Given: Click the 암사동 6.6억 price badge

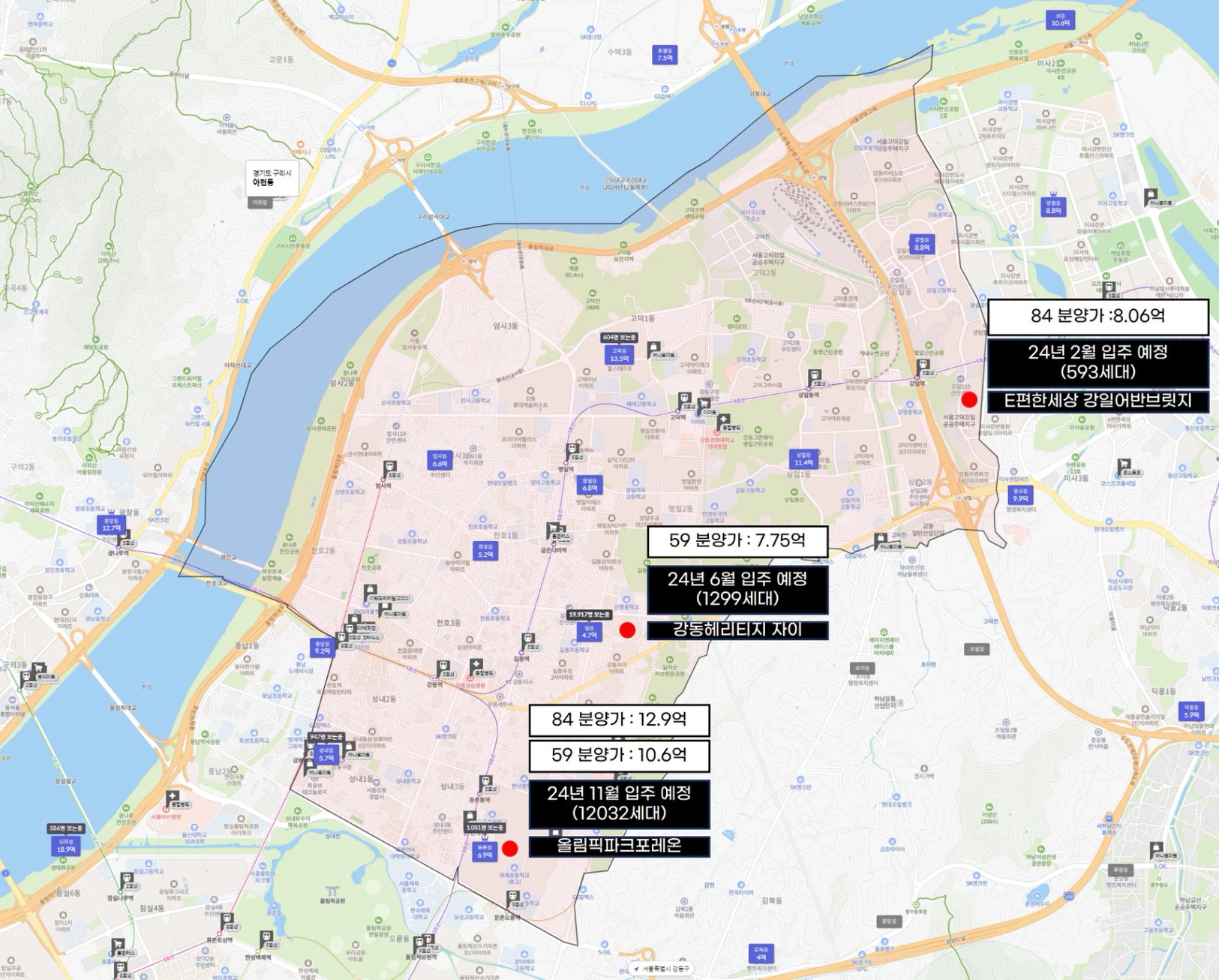Looking at the screenshot, I should pyautogui.click(x=440, y=460).
